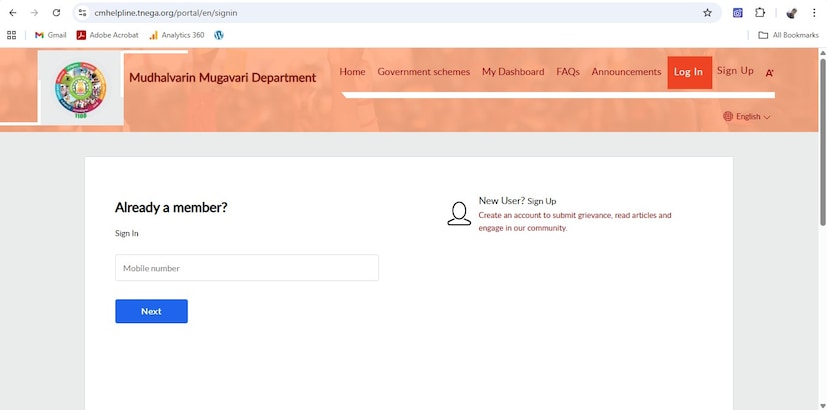827x410 pixels.
Task: Expand the English language dropdown
Action: [x=747, y=117]
